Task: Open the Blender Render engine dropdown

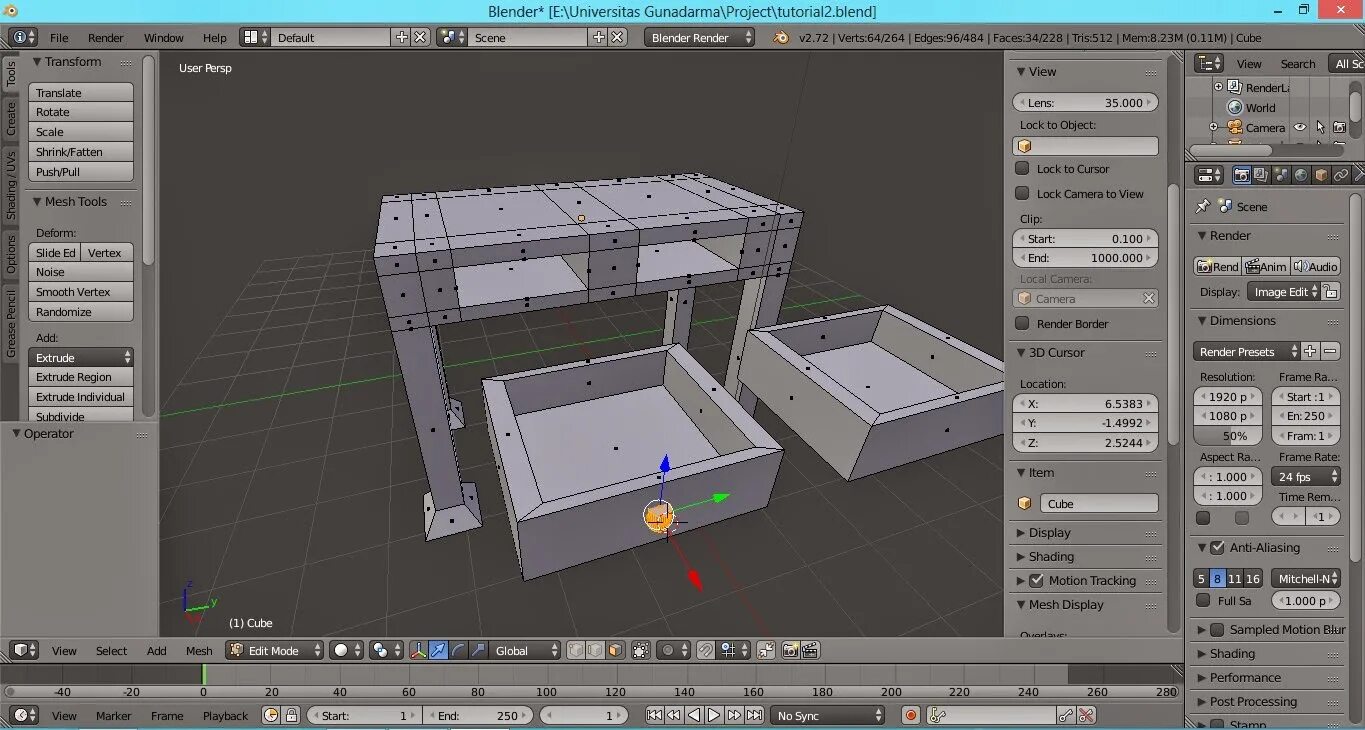Action: (x=700, y=37)
